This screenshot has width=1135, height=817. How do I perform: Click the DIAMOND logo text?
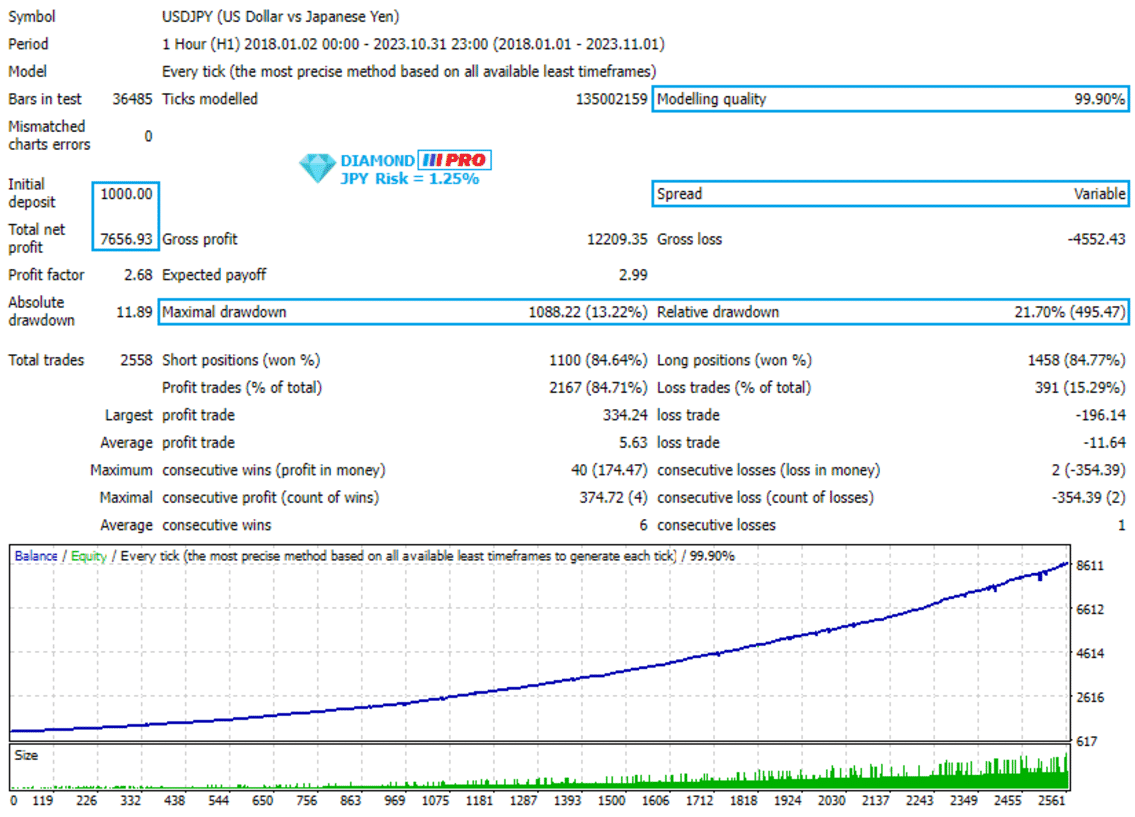click(x=377, y=161)
